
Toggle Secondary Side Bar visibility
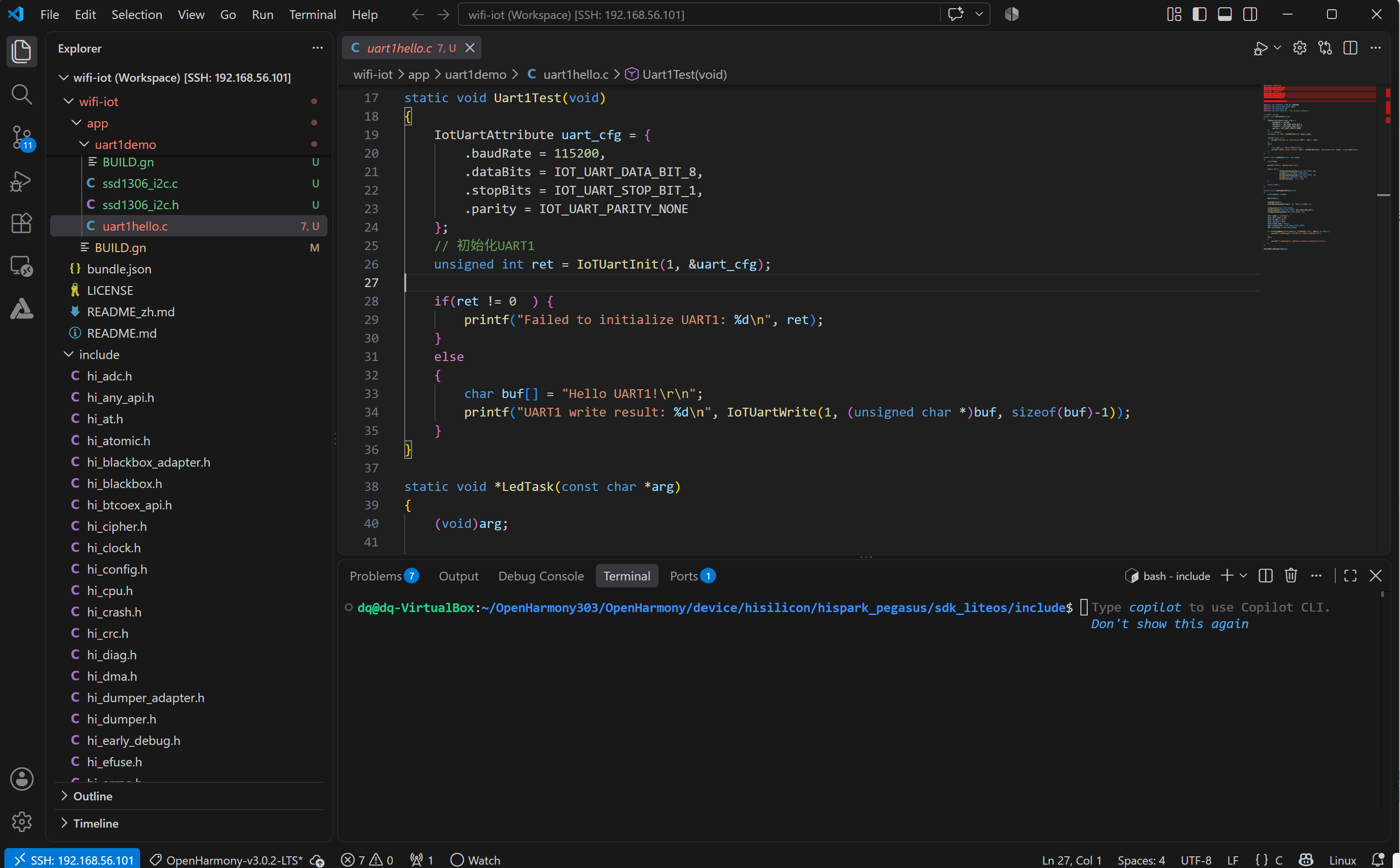pos(1250,14)
